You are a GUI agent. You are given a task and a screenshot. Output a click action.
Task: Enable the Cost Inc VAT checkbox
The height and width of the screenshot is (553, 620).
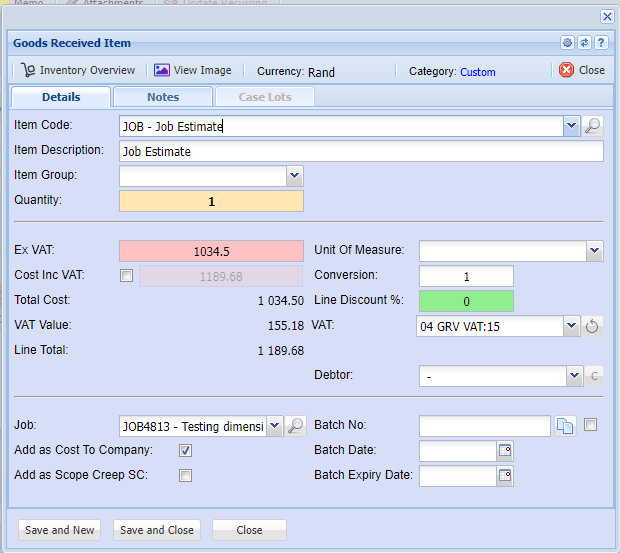coord(126,276)
